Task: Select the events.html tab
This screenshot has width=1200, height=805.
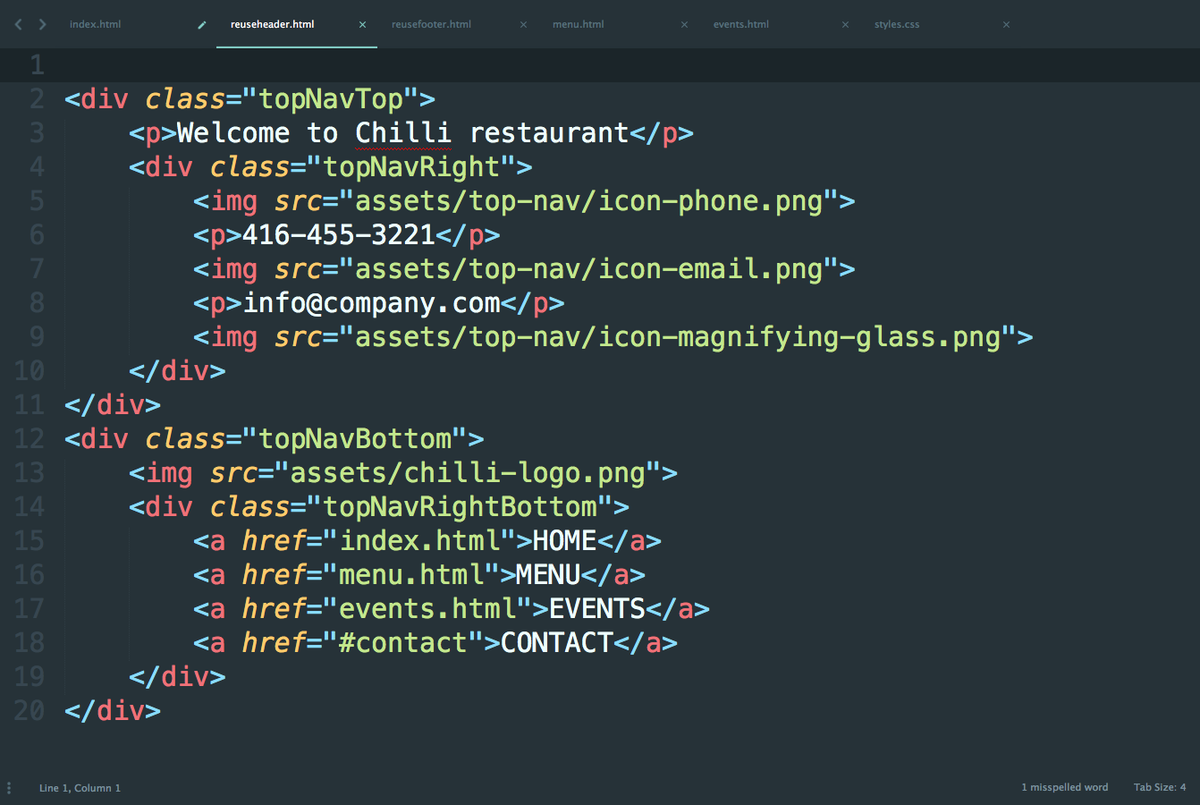Action: 741,24
